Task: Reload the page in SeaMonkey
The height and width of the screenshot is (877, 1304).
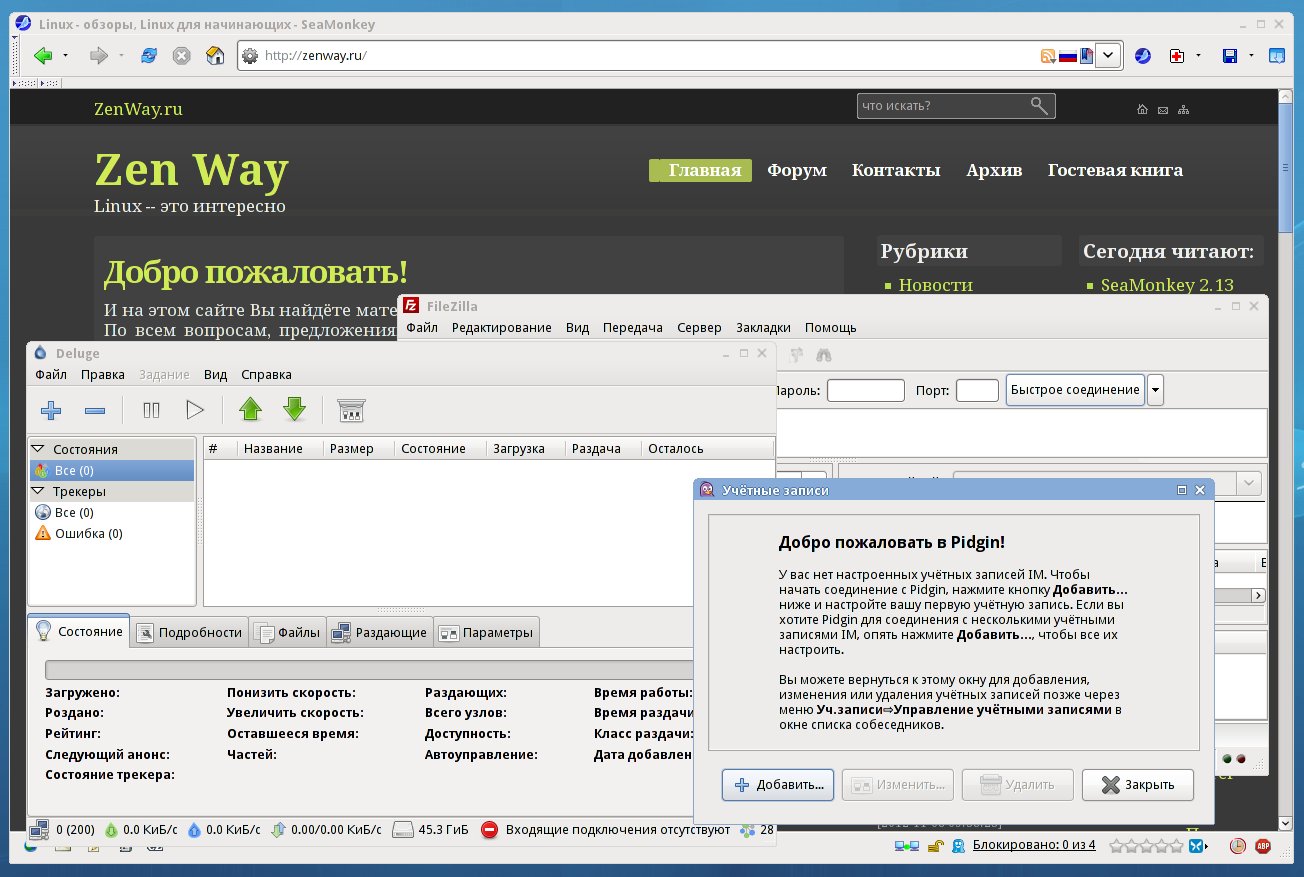Action: point(149,56)
